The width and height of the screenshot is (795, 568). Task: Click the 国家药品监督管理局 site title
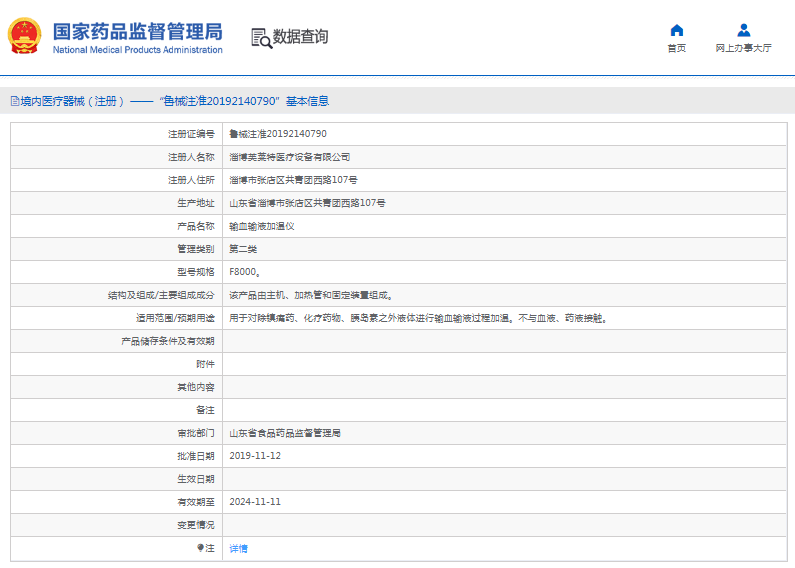(137, 30)
